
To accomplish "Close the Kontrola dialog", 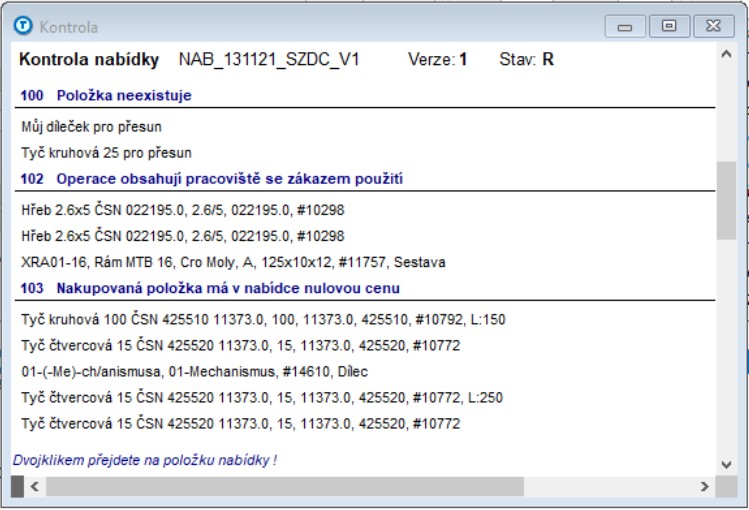I will tap(713, 27).
